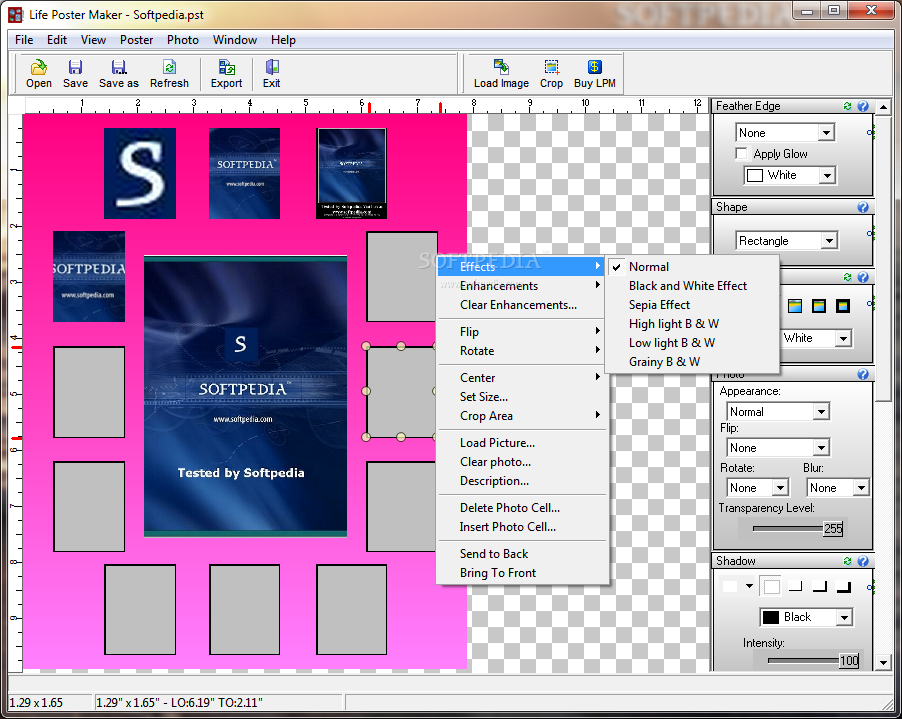Load an image using the Load Image icon

501,74
